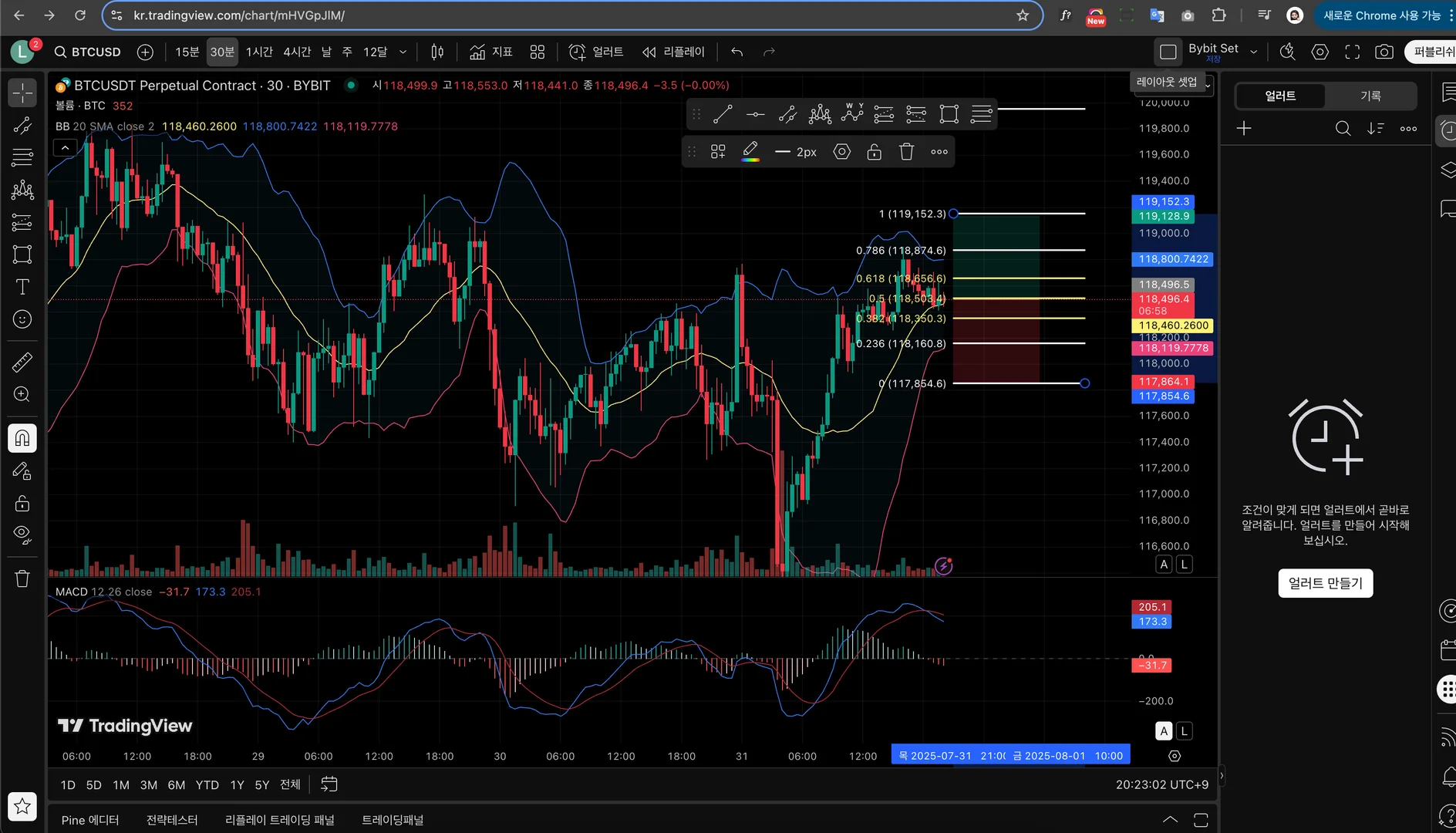
Task: Select the 30분 timeframe
Action: pos(222,52)
